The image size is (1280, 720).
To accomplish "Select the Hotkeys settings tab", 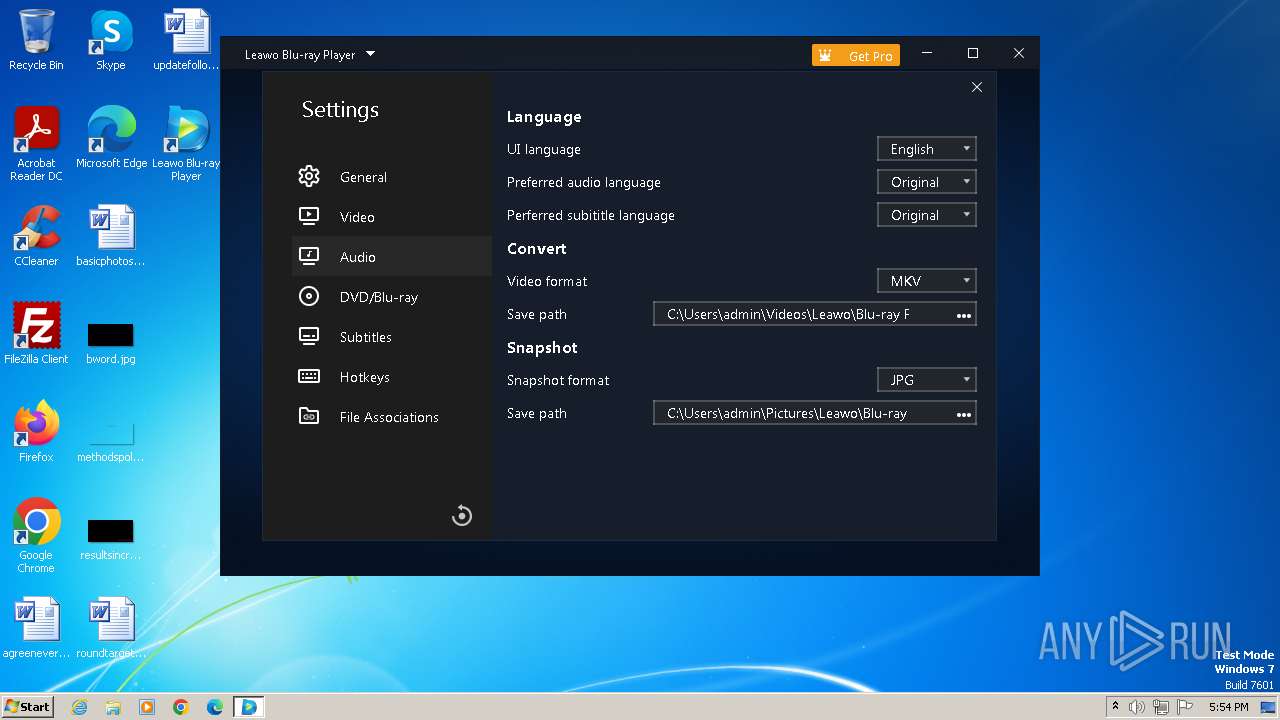I will pyautogui.click(x=392, y=377).
